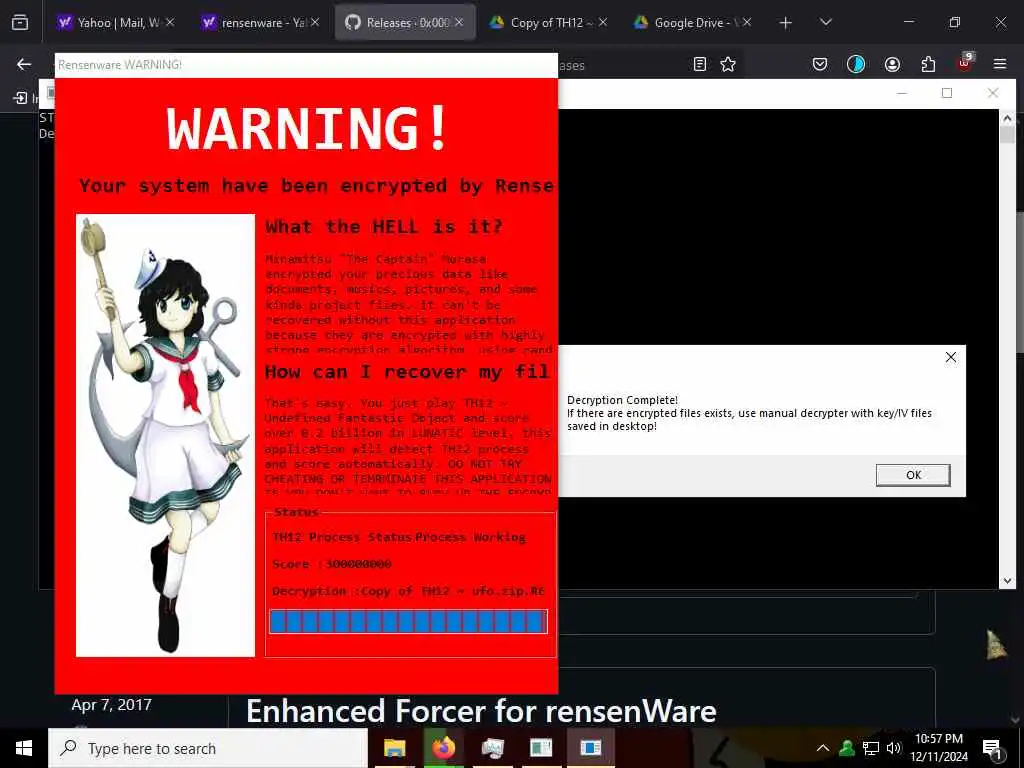Click the Score 300000000 status text

pos(332,564)
